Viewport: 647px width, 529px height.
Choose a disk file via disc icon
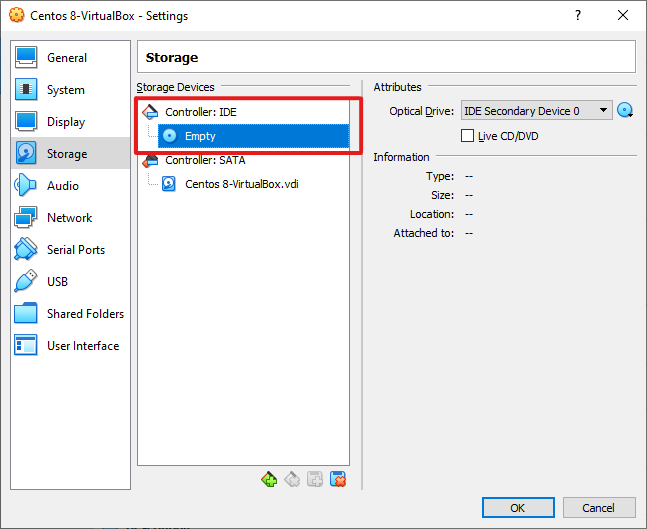(x=625, y=110)
